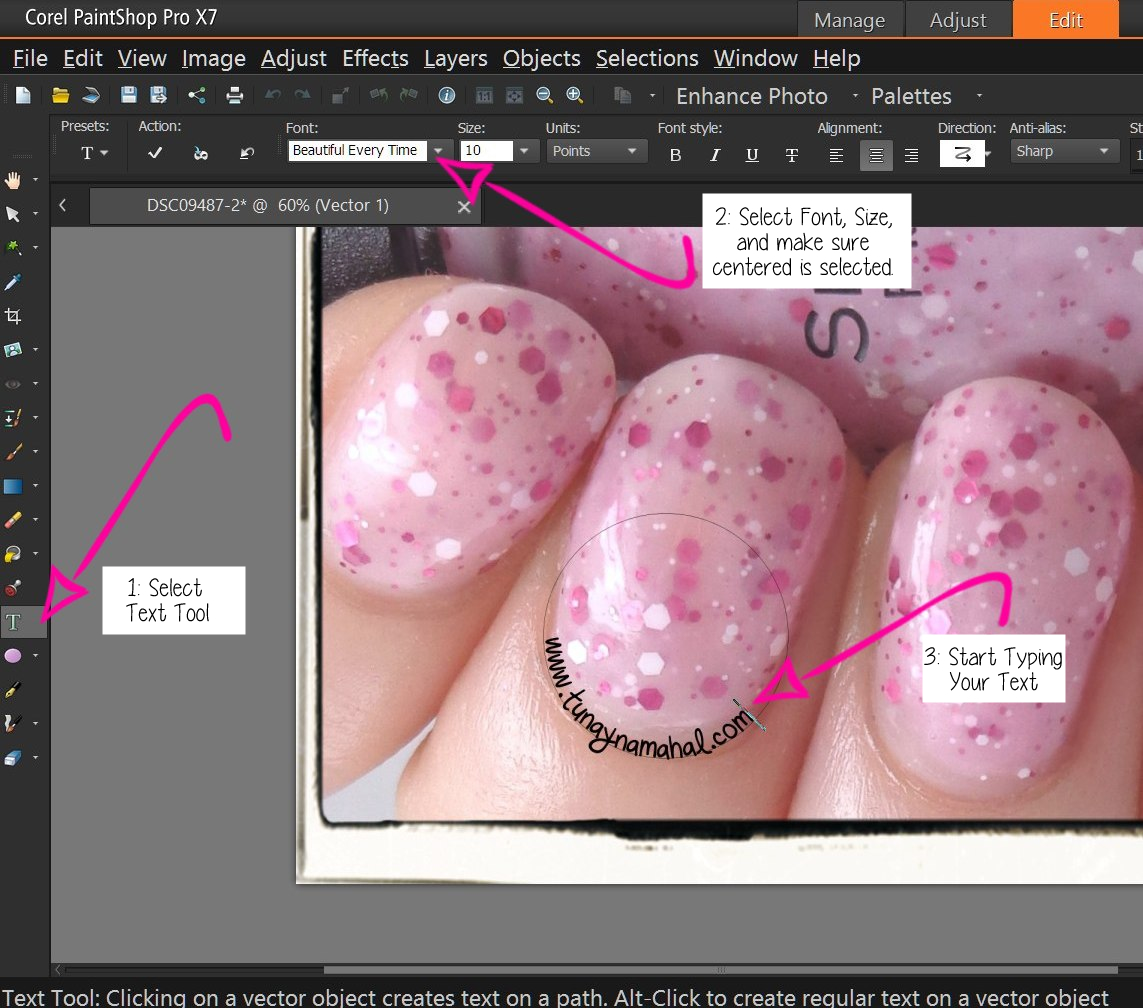Select center text alignment
The image size is (1143, 1008).
pos(876,155)
